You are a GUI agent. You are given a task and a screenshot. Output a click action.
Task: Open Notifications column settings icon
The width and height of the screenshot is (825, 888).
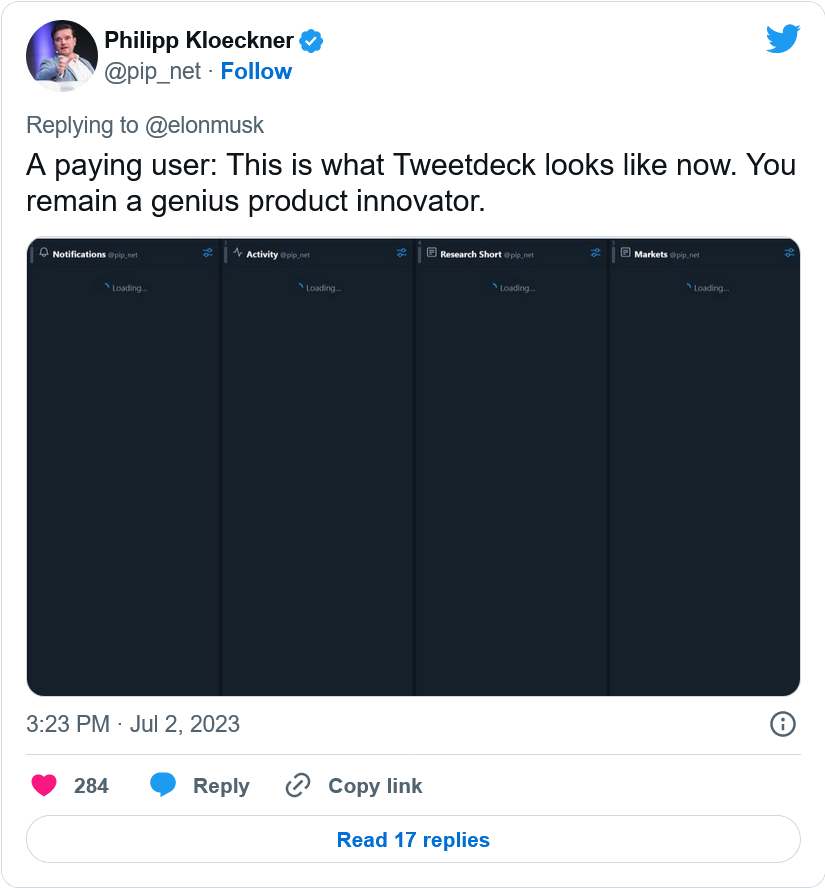coord(207,254)
